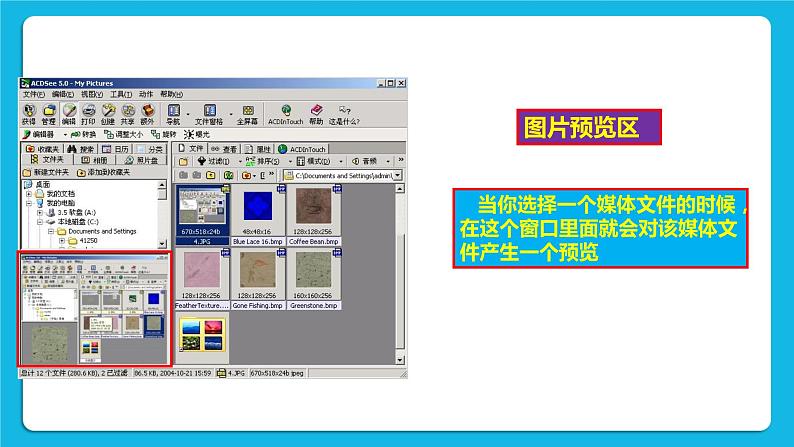Click the 旋转 (Rotate) tool

click(x=169, y=133)
